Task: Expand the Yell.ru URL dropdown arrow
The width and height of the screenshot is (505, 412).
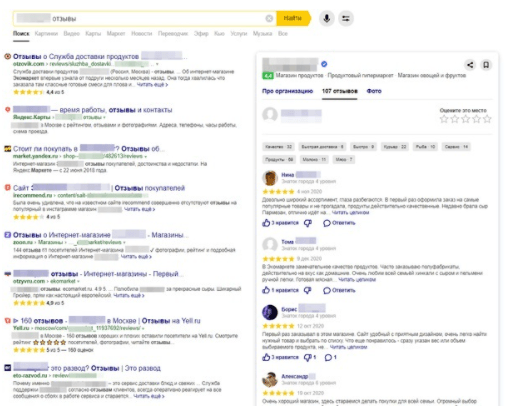Action: (143, 328)
